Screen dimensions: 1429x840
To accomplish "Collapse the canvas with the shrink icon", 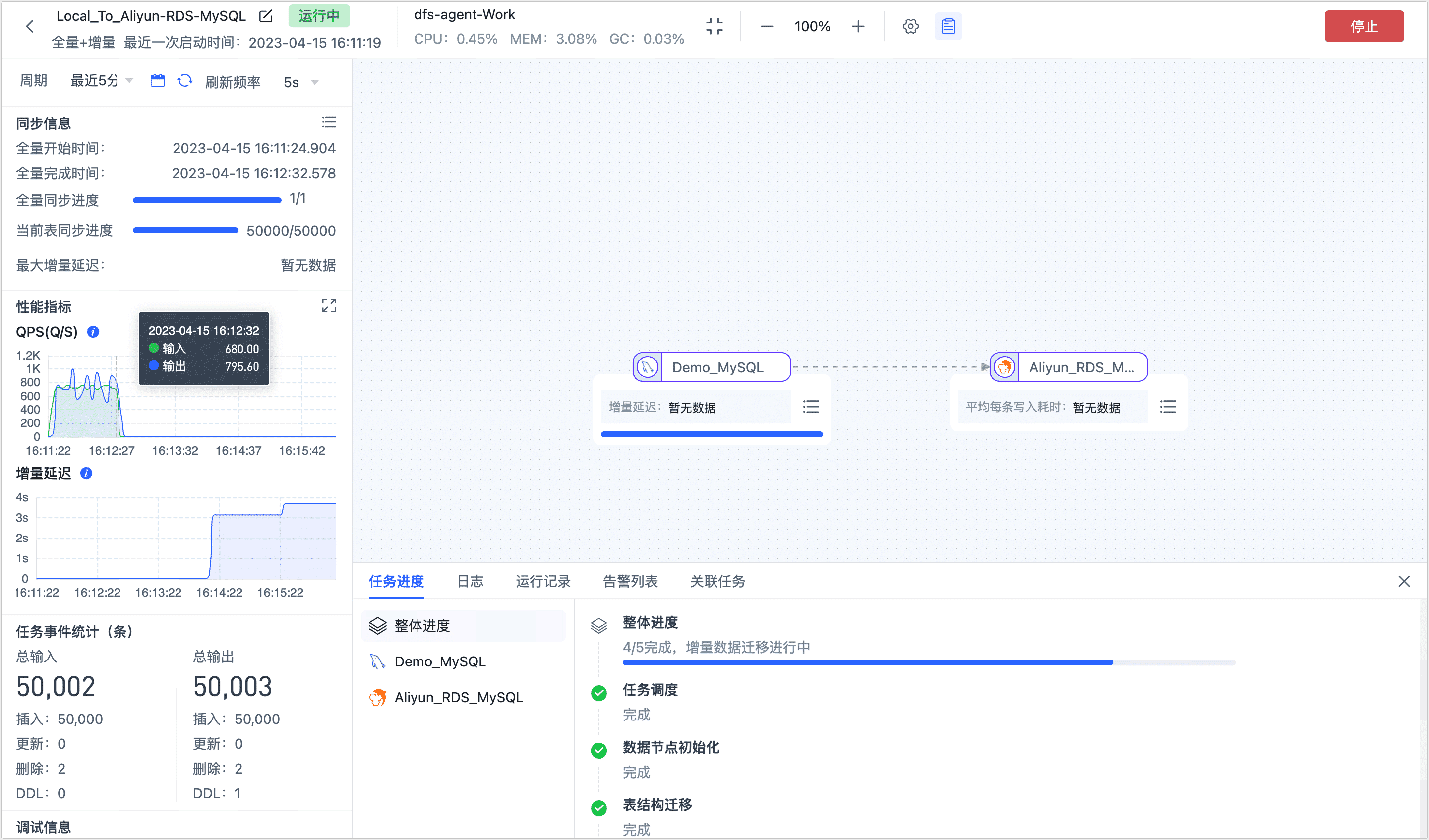I will (x=714, y=26).
